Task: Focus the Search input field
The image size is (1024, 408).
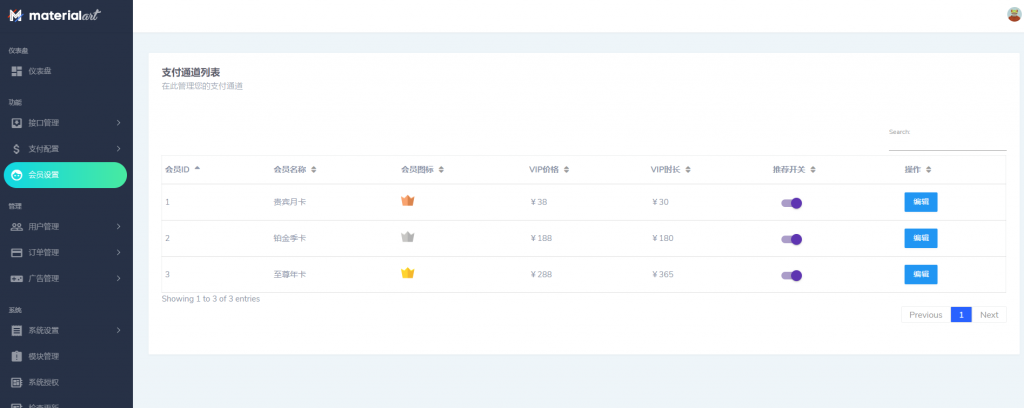Action: pos(947,144)
